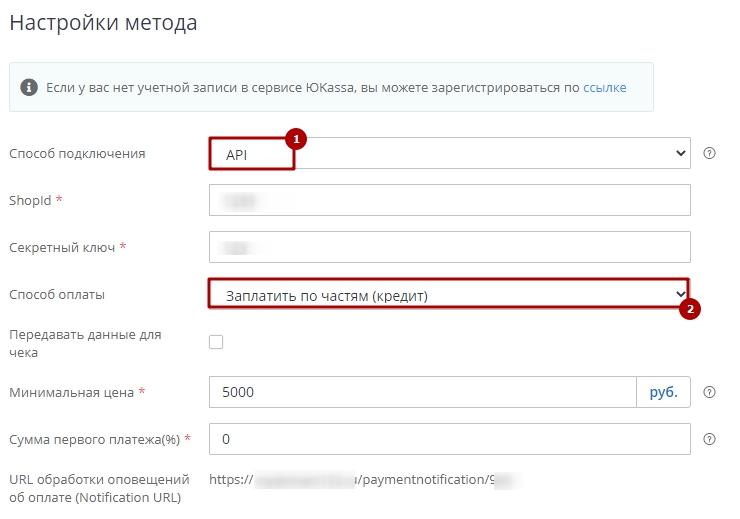
Task: Open the Способ подключения dropdown showing API
Action: pyautogui.click(x=450, y=154)
